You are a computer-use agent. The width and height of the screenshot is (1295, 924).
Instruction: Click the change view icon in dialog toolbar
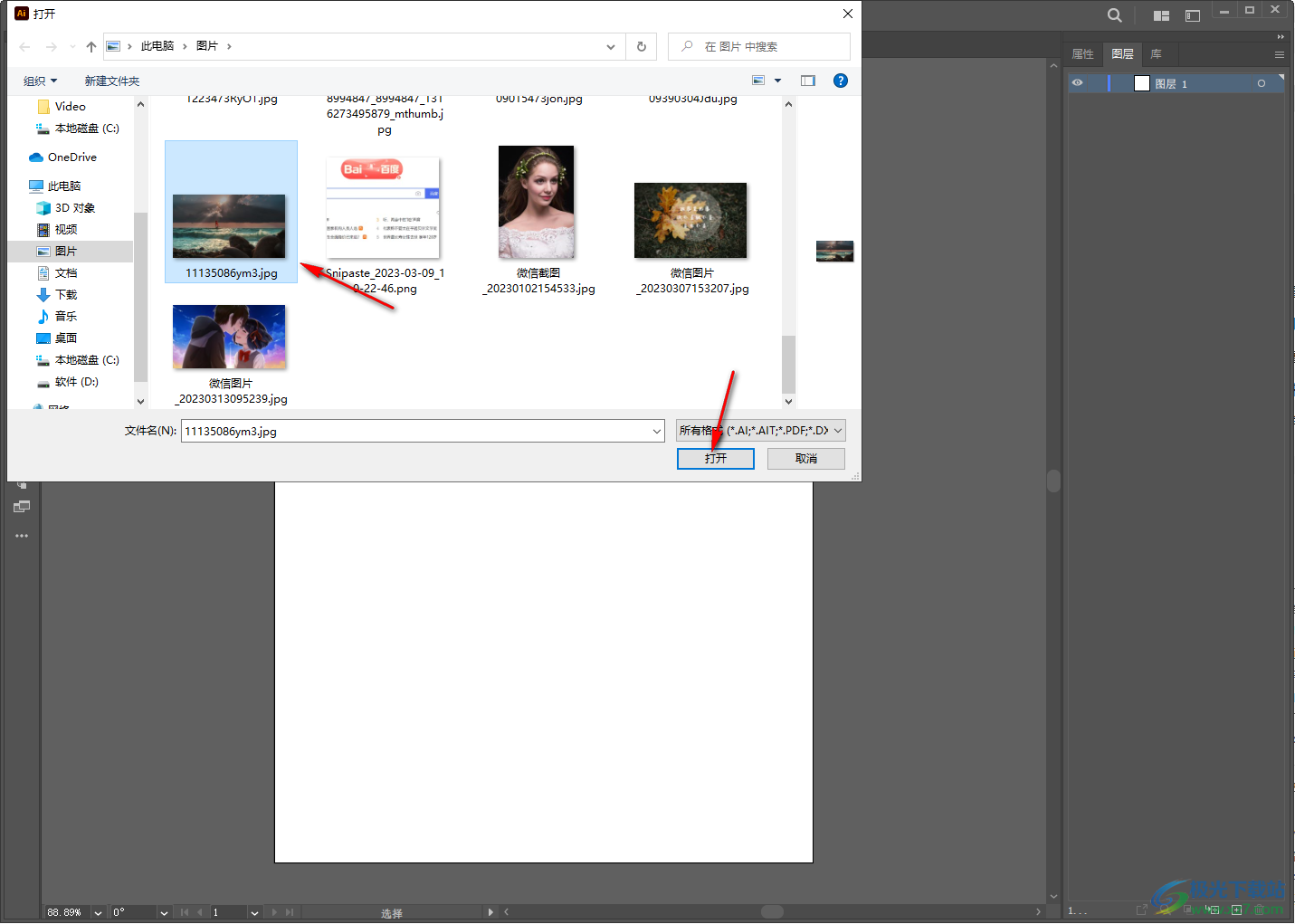(758, 81)
